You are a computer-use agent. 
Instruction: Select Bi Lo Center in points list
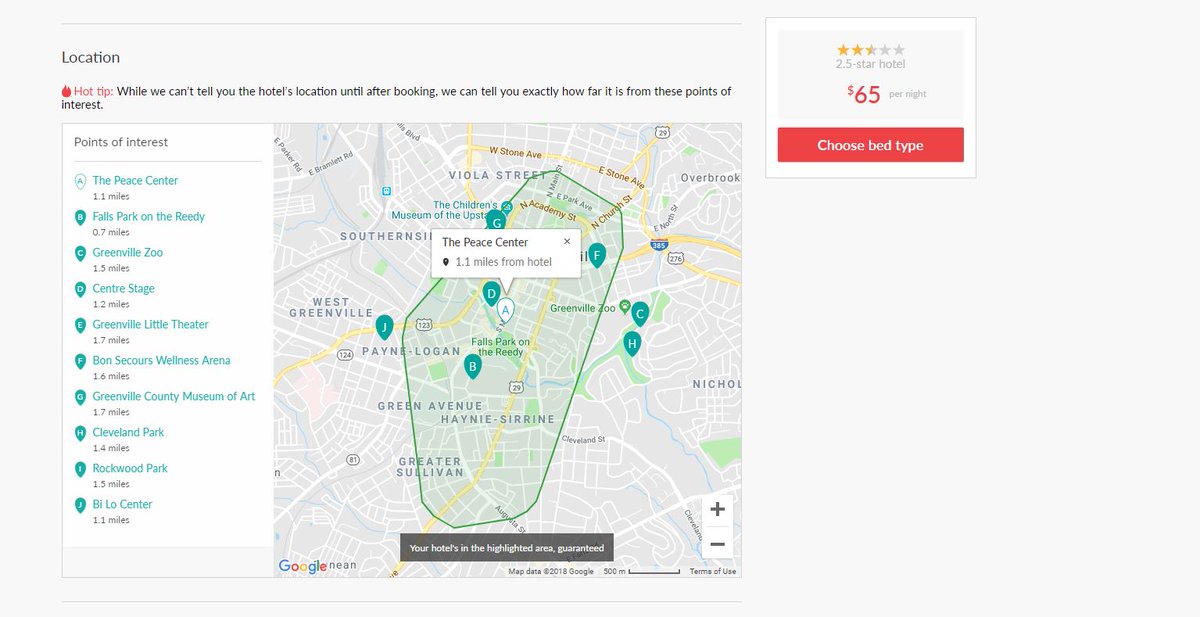point(123,505)
